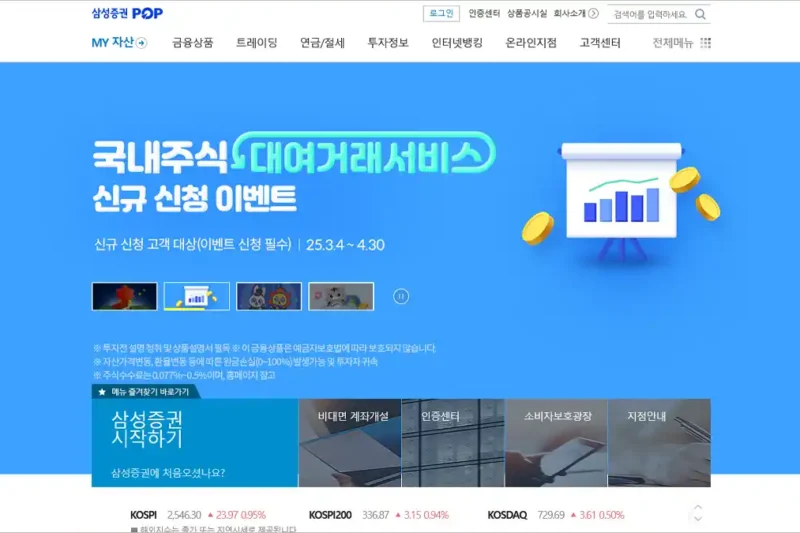Open 인증센터 link in top bar
Screen dimensions: 800x533
click(x=484, y=13)
